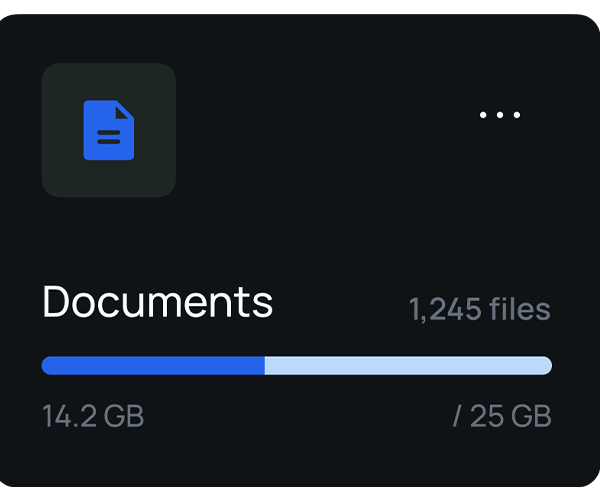The width and height of the screenshot is (600, 500).
Task: Tap the Documents category heading
Action: (157, 301)
